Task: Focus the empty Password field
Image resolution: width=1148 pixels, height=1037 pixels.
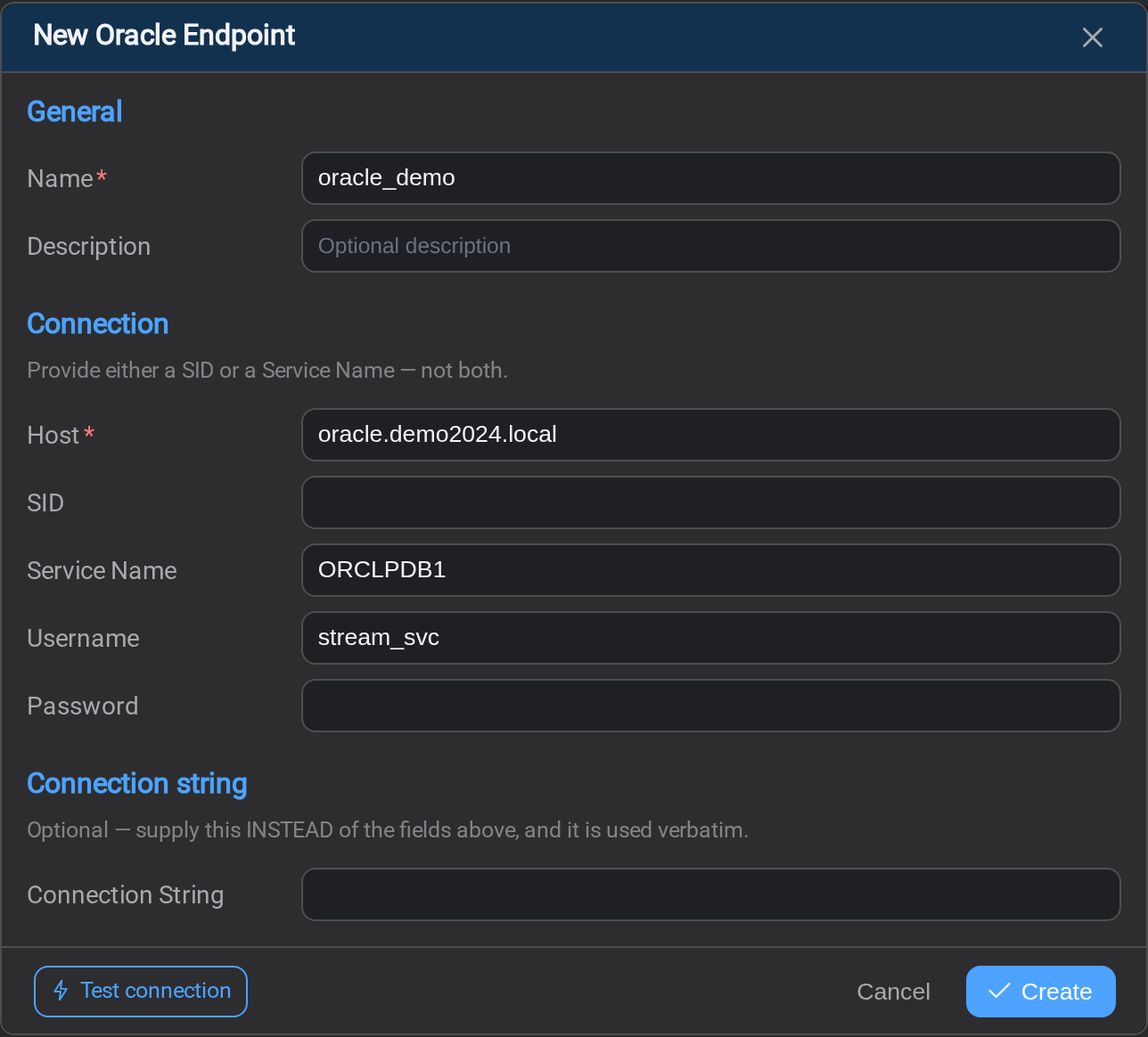Action: coord(711,706)
